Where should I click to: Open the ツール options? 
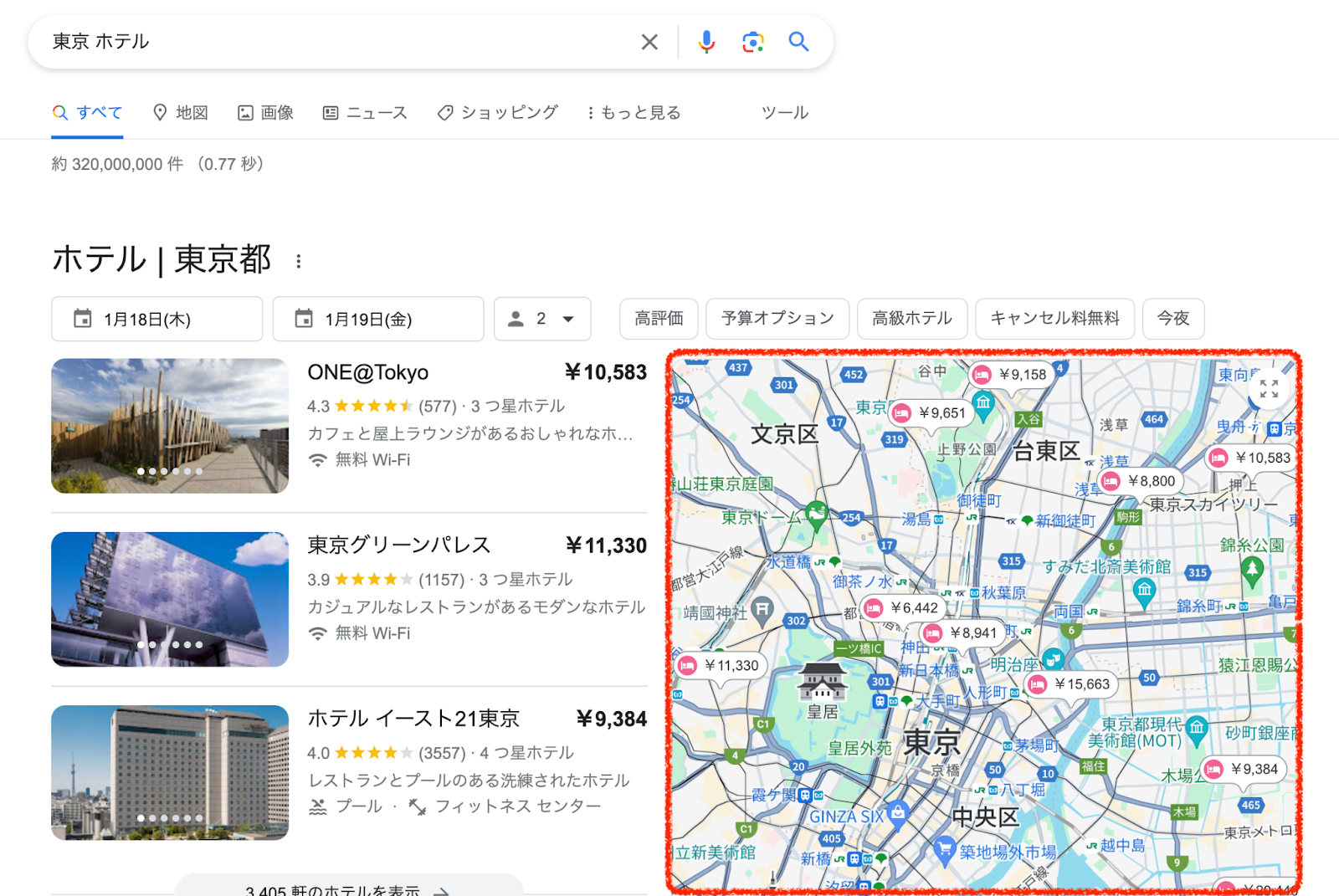click(x=785, y=112)
